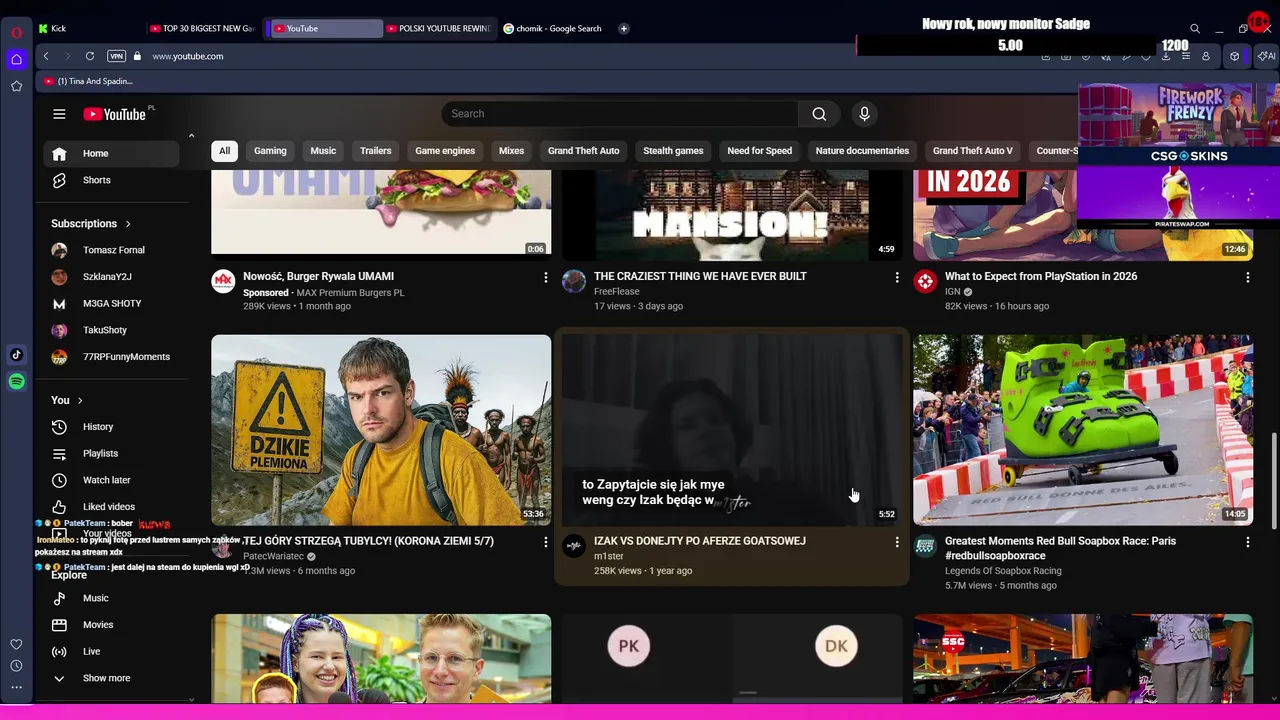Click the VPN badge in address bar
The width and height of the screenshot is (1280, 720).
(116, 56)
